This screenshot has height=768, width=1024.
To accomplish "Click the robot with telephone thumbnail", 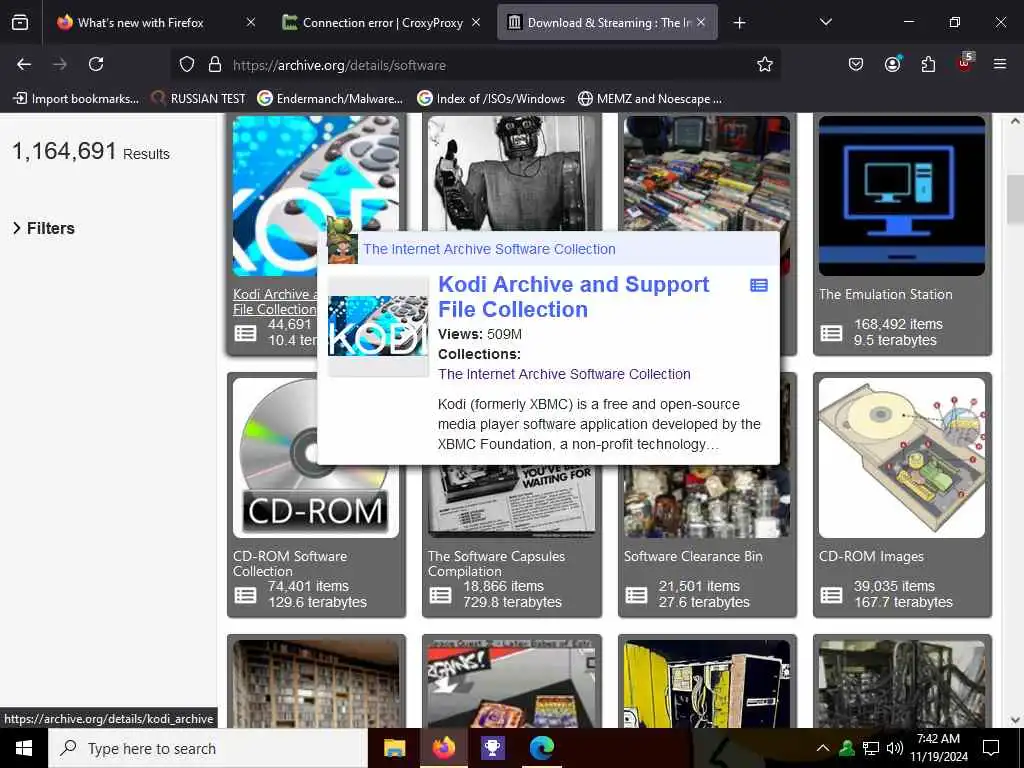I will click(513, 174).
